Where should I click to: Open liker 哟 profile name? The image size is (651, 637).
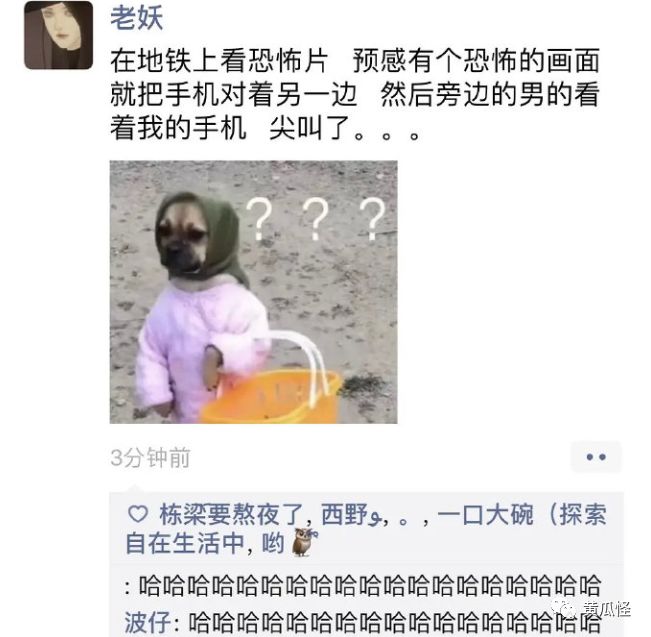click(x=273, y=543)
